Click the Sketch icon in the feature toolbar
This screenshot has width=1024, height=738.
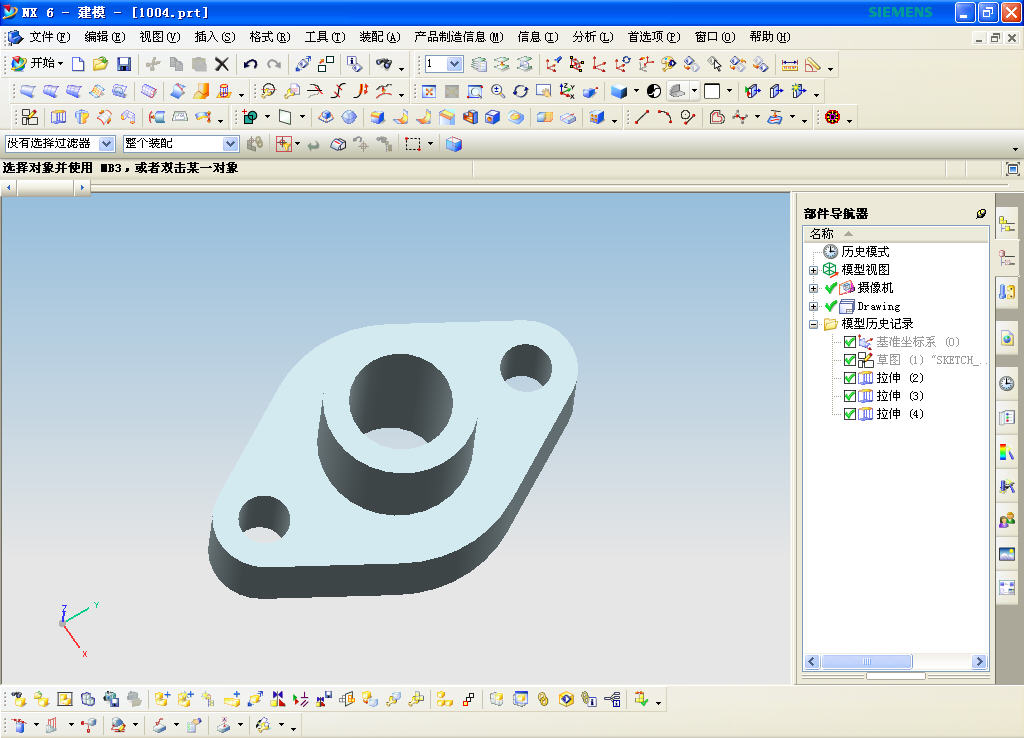pyautogui.click(x=29, y=118)
